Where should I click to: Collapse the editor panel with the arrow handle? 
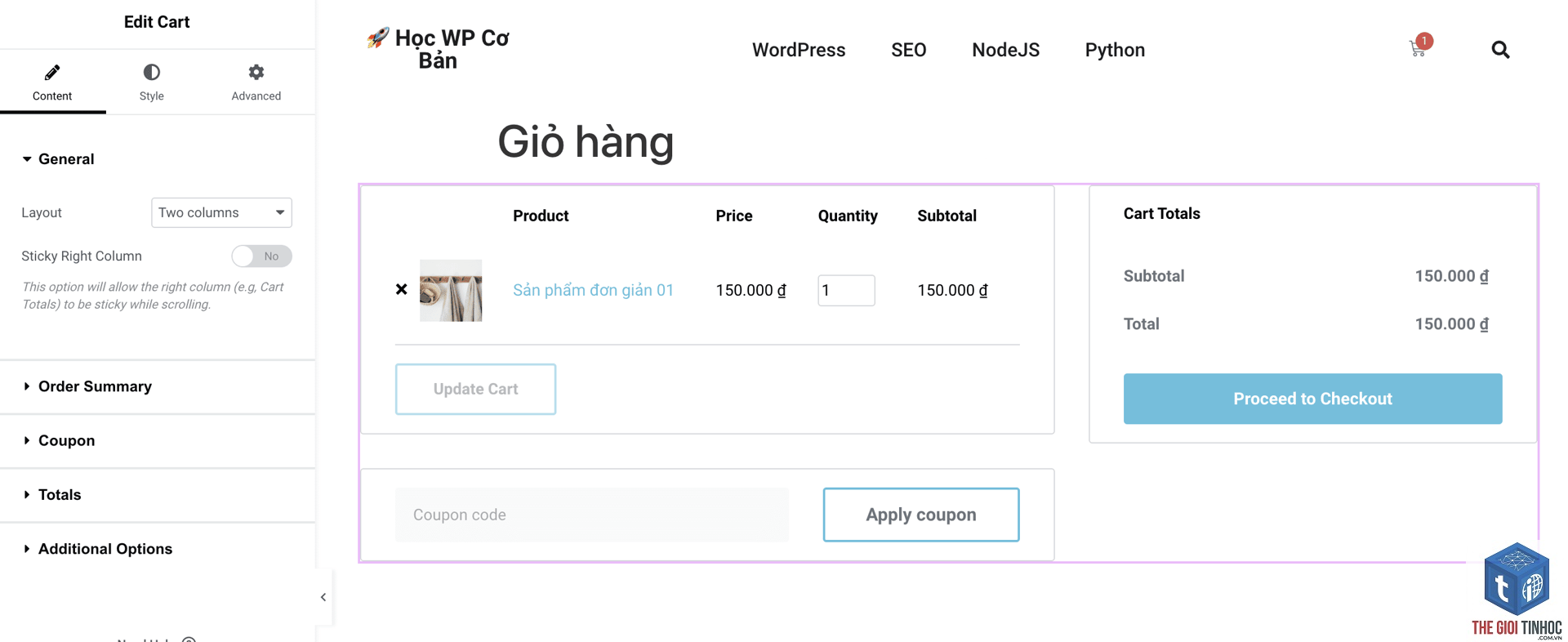pos(323,597)
